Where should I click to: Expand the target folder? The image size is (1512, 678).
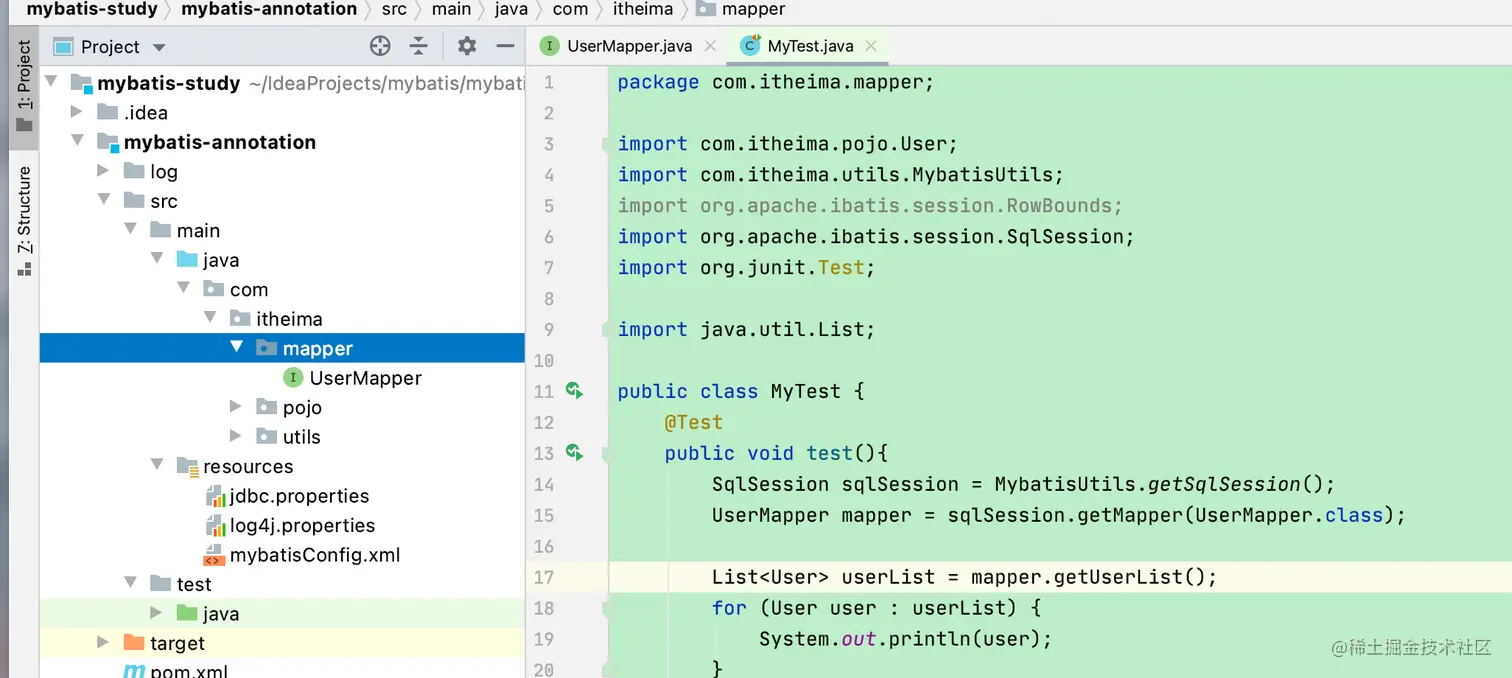[103, 642]
